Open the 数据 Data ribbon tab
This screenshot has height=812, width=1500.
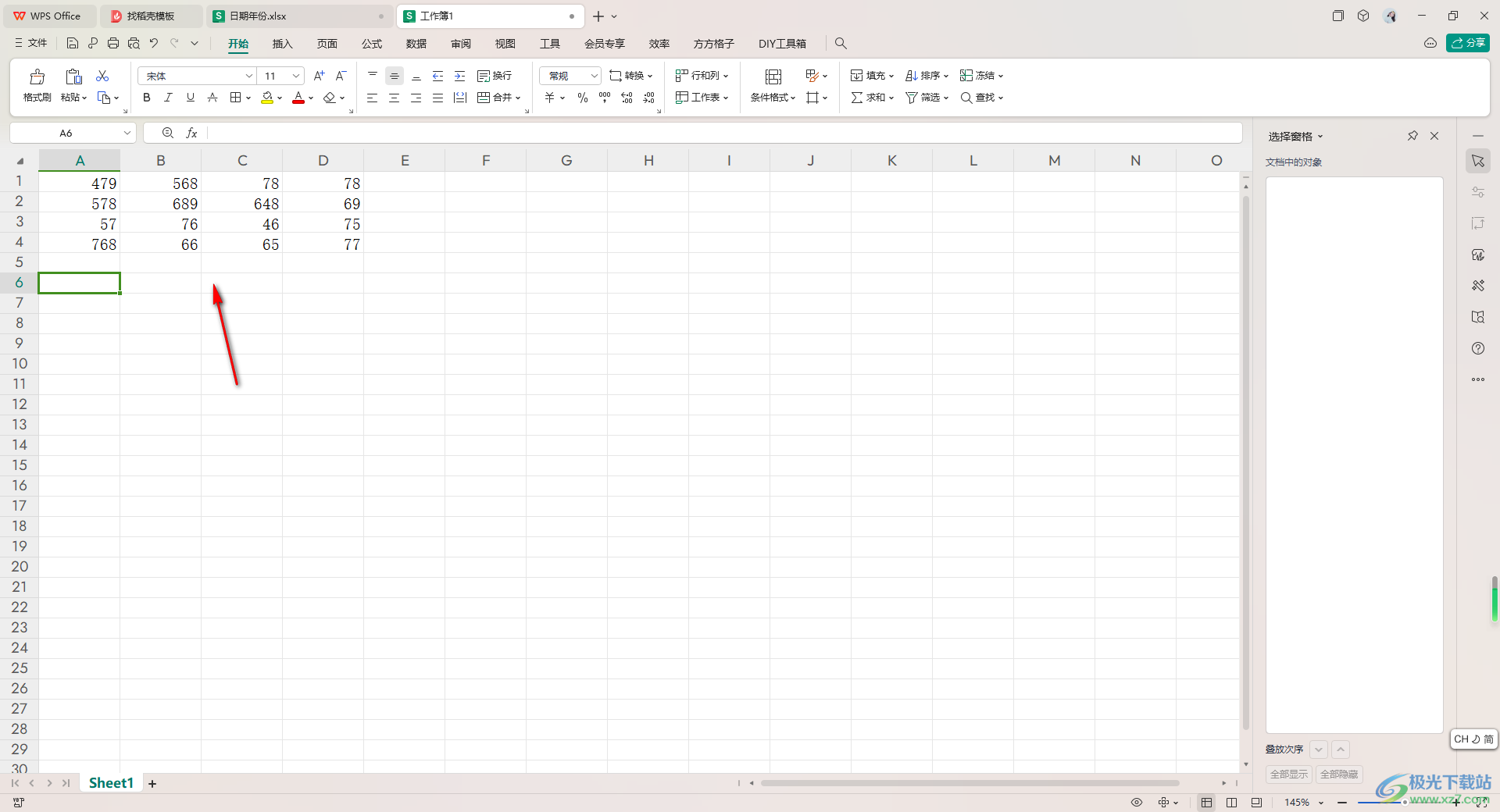pyautogui.click(x=416, y=44)
